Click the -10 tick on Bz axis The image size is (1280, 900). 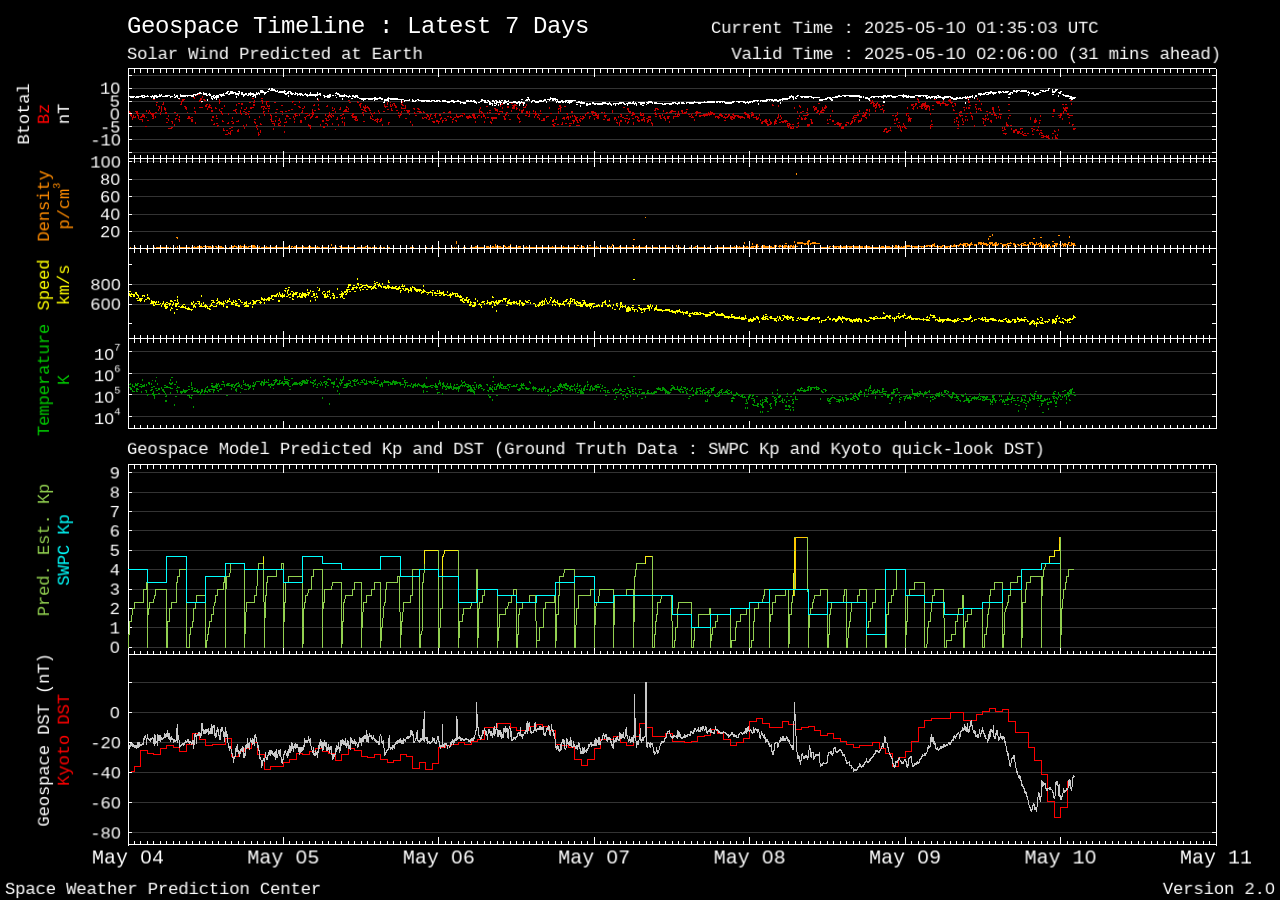106,140
